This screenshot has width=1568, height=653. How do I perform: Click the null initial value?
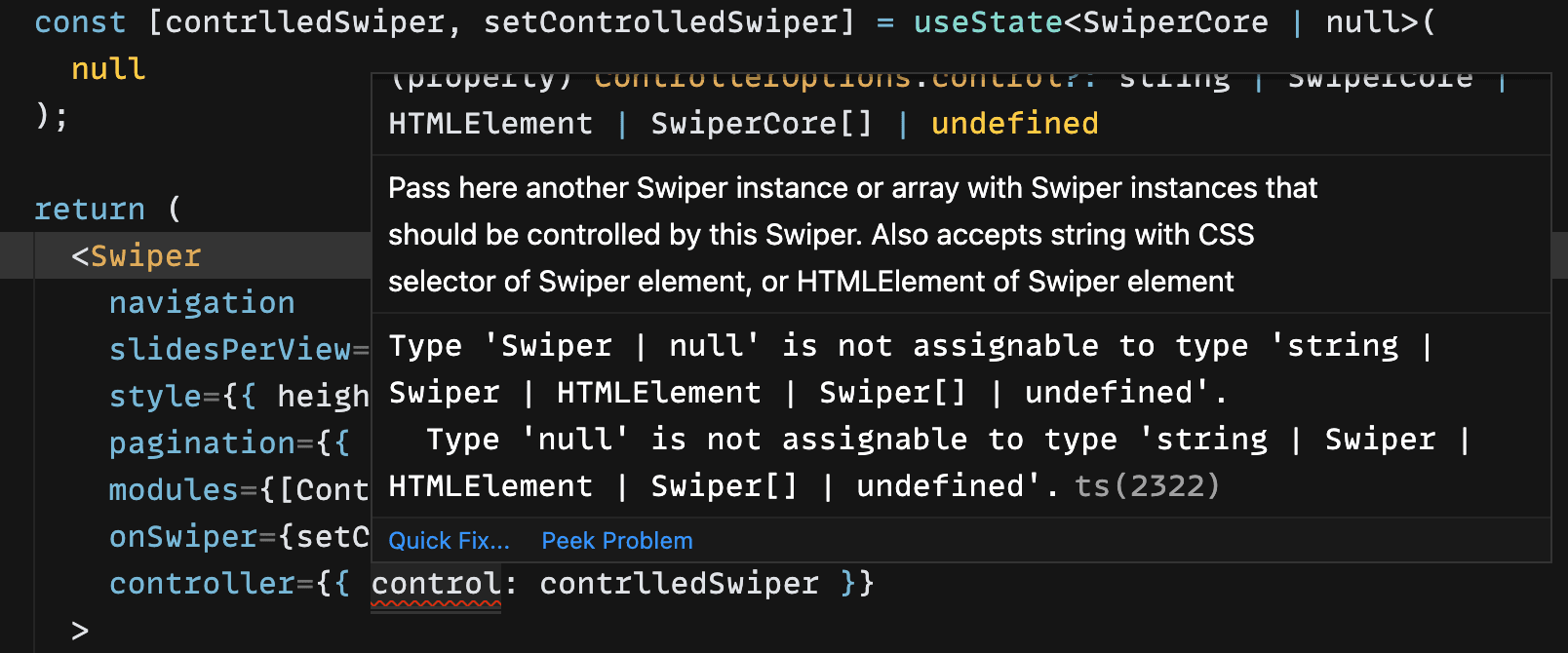[108, 69]
